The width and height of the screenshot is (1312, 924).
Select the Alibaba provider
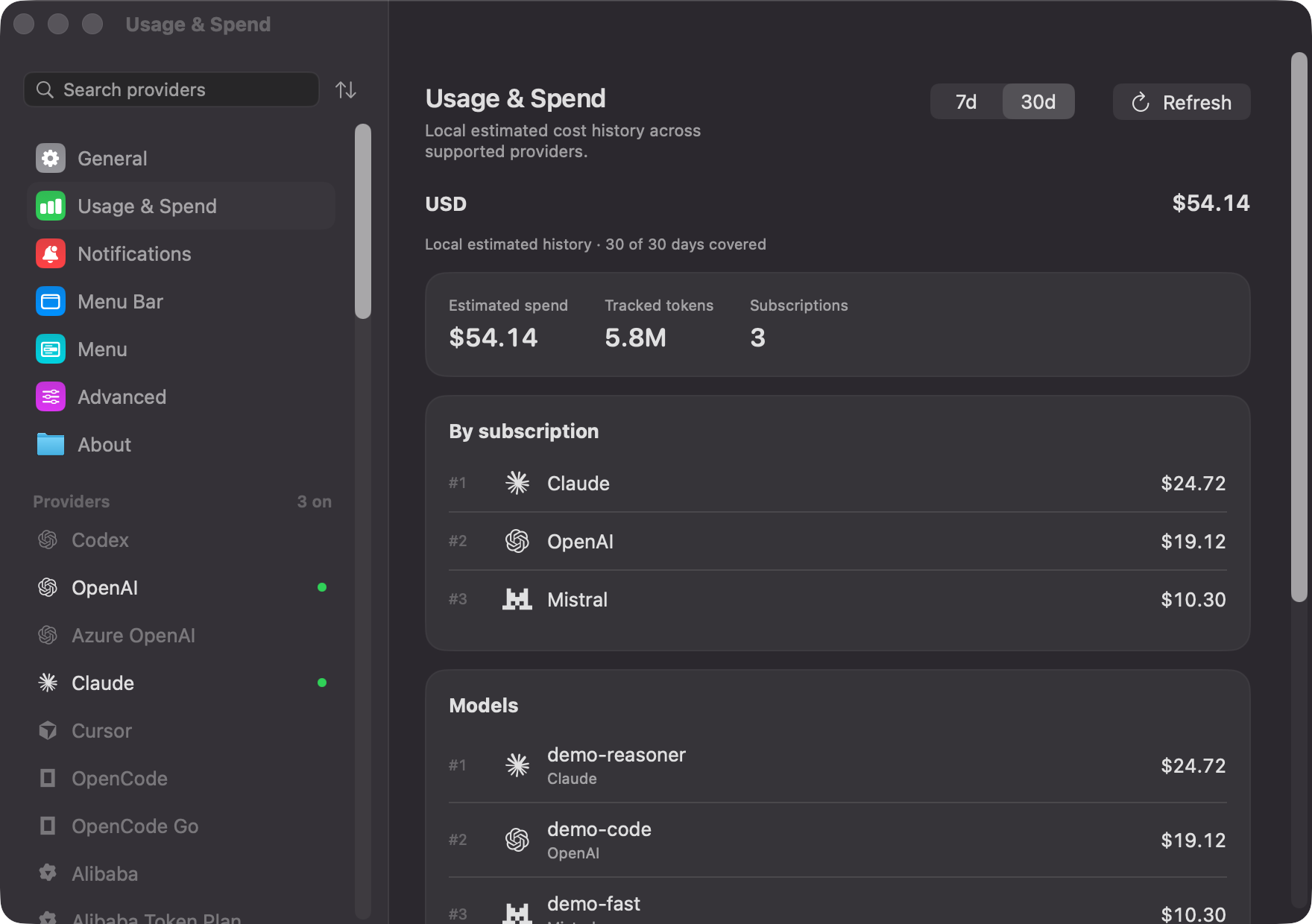point(180,873)
